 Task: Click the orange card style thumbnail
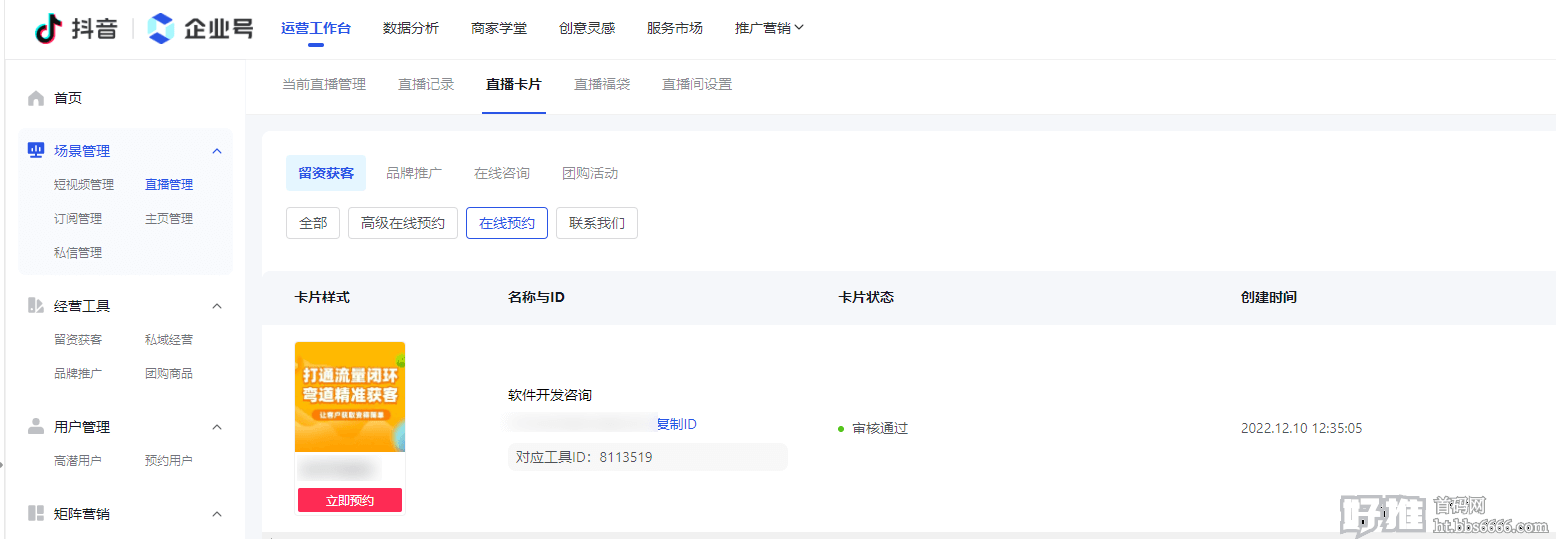click(350, 397)
